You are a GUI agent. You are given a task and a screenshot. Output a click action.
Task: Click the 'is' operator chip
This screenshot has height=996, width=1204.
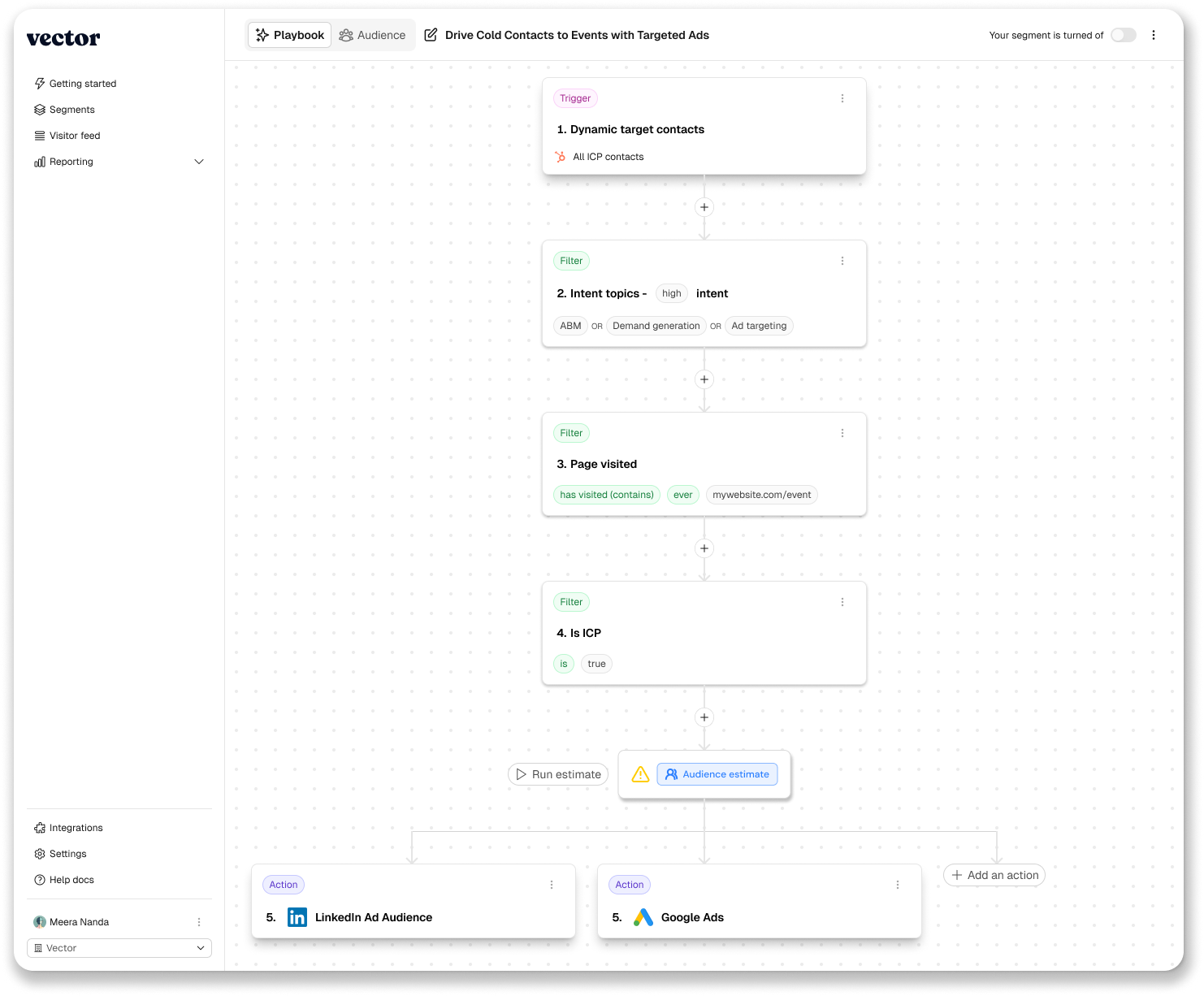tap(564, 664)
